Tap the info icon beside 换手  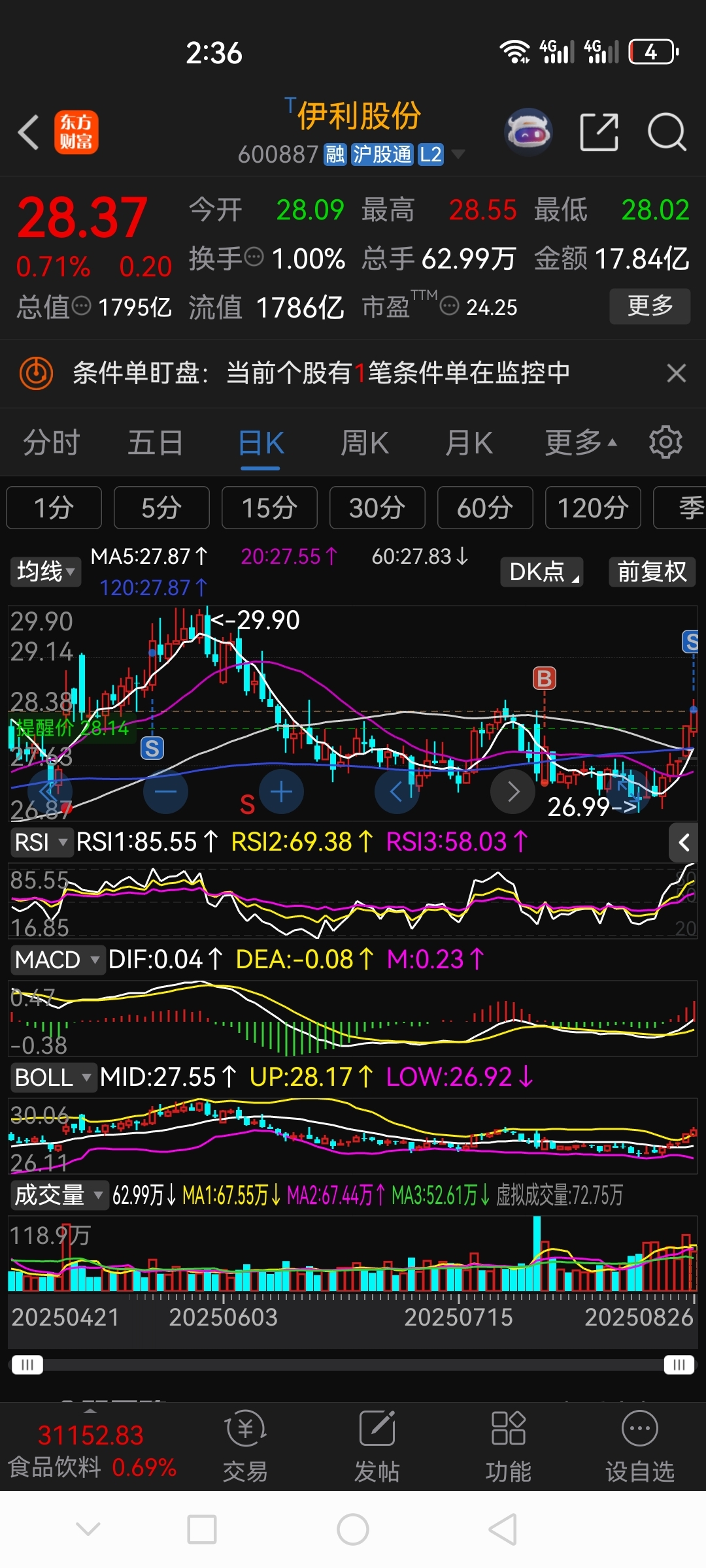point(254,257)
